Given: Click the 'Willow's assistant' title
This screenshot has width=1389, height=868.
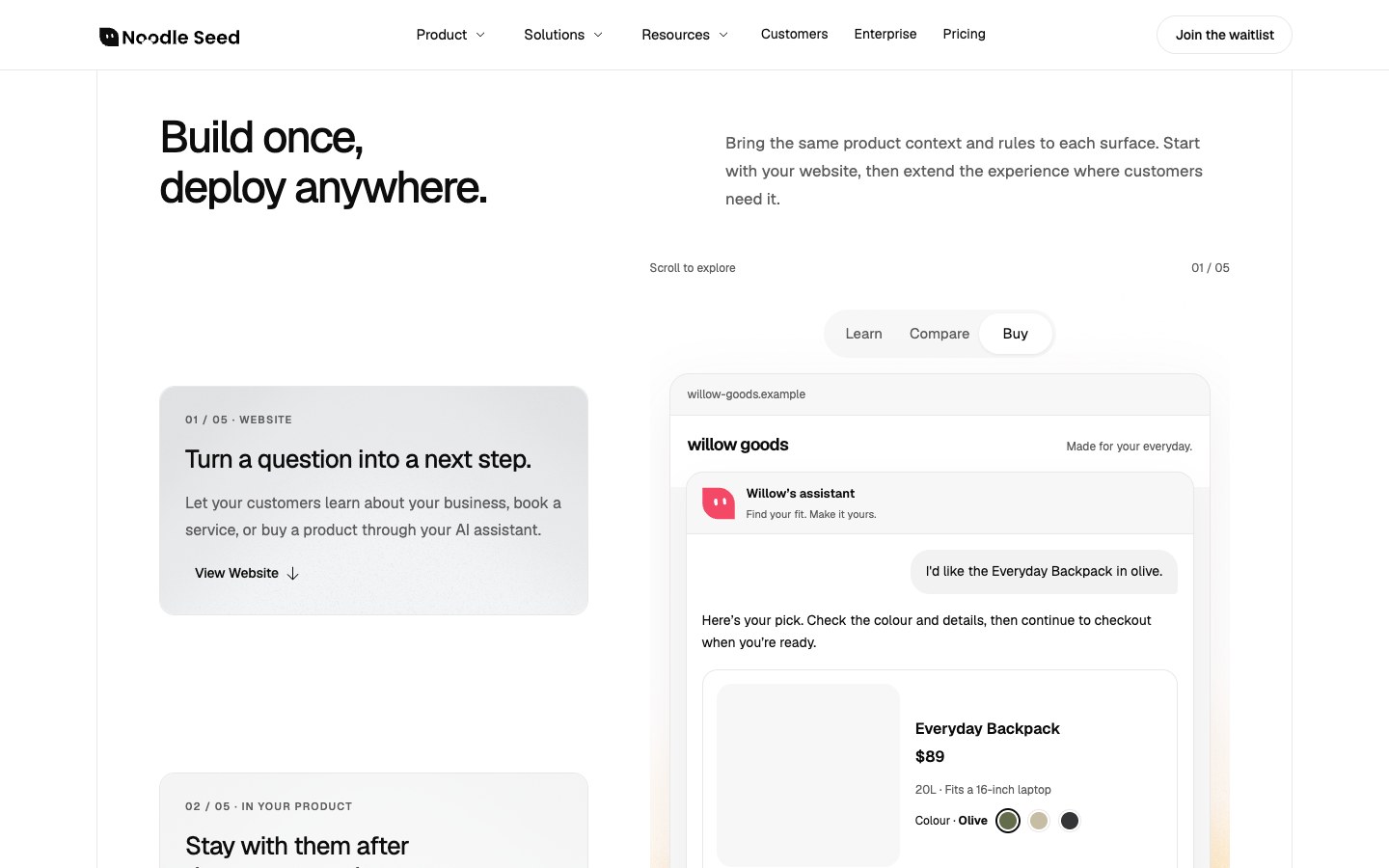Looking at the screenshot, I should tap(800, 494).
